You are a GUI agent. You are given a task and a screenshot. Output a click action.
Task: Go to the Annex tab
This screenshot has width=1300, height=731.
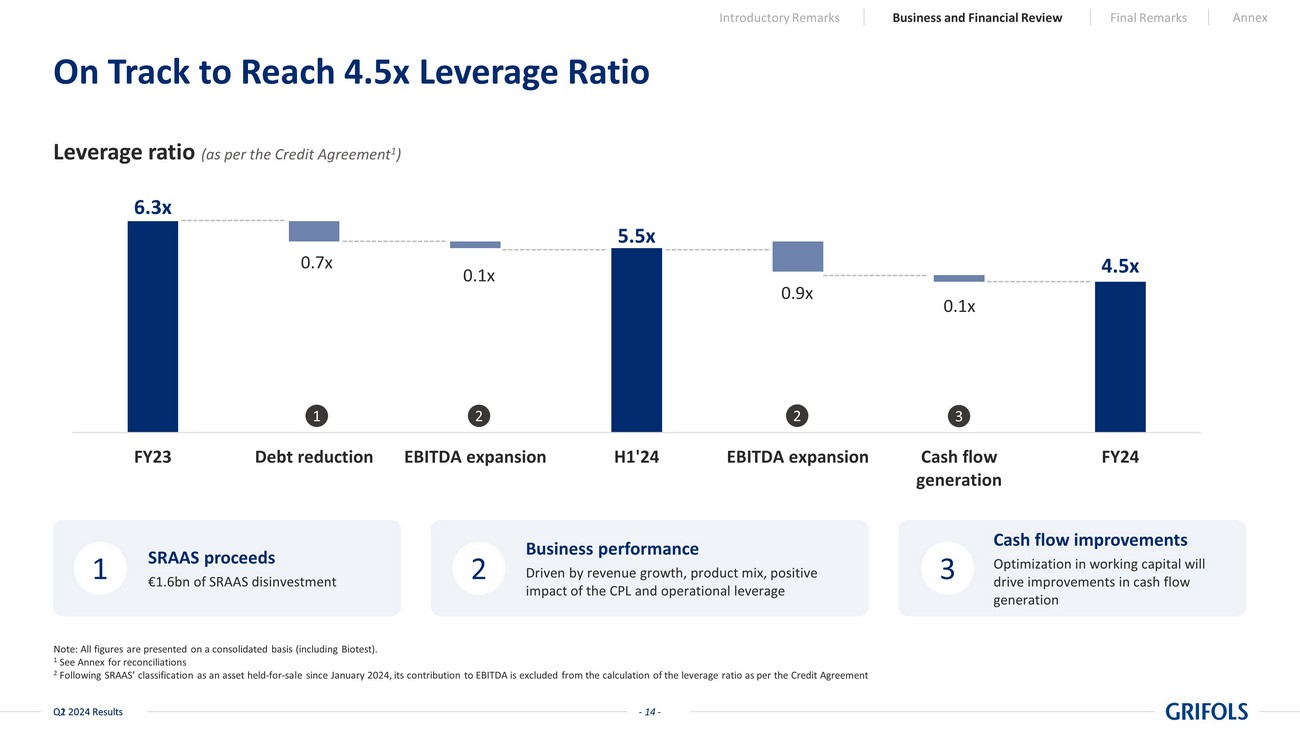tap(1250, 18)
